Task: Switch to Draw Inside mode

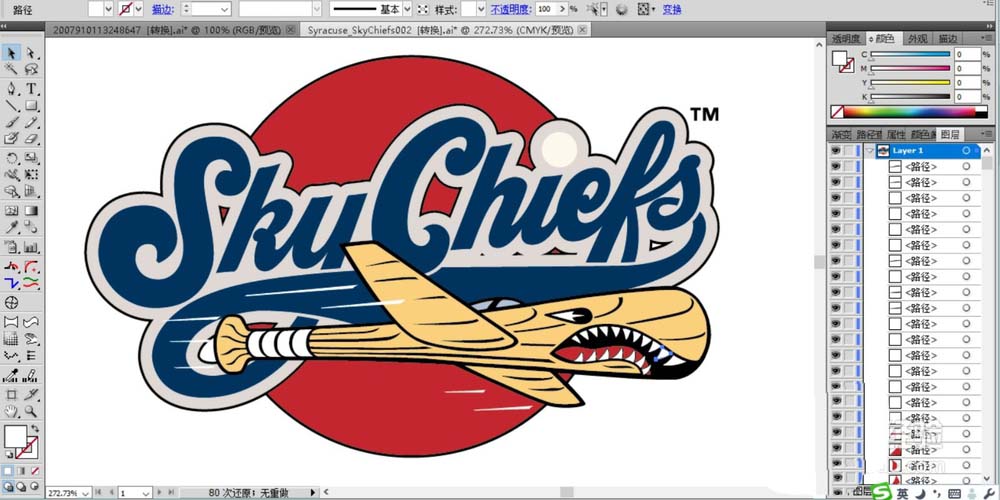Action: [x=34, y=486]
